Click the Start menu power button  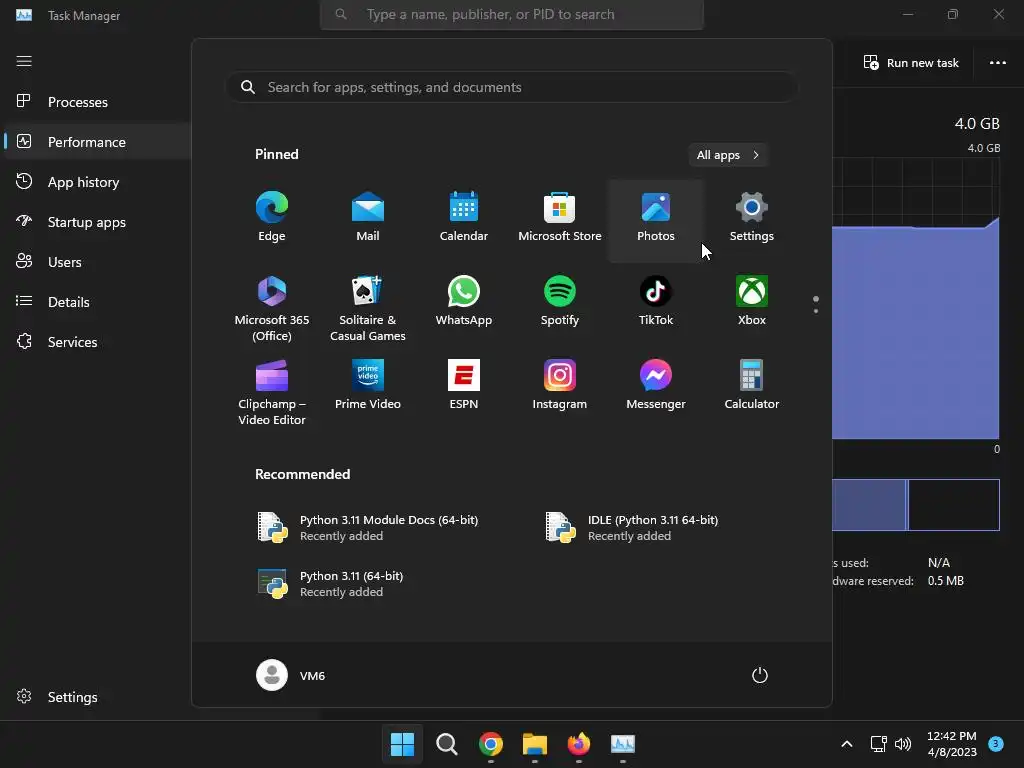coord(760,675)
